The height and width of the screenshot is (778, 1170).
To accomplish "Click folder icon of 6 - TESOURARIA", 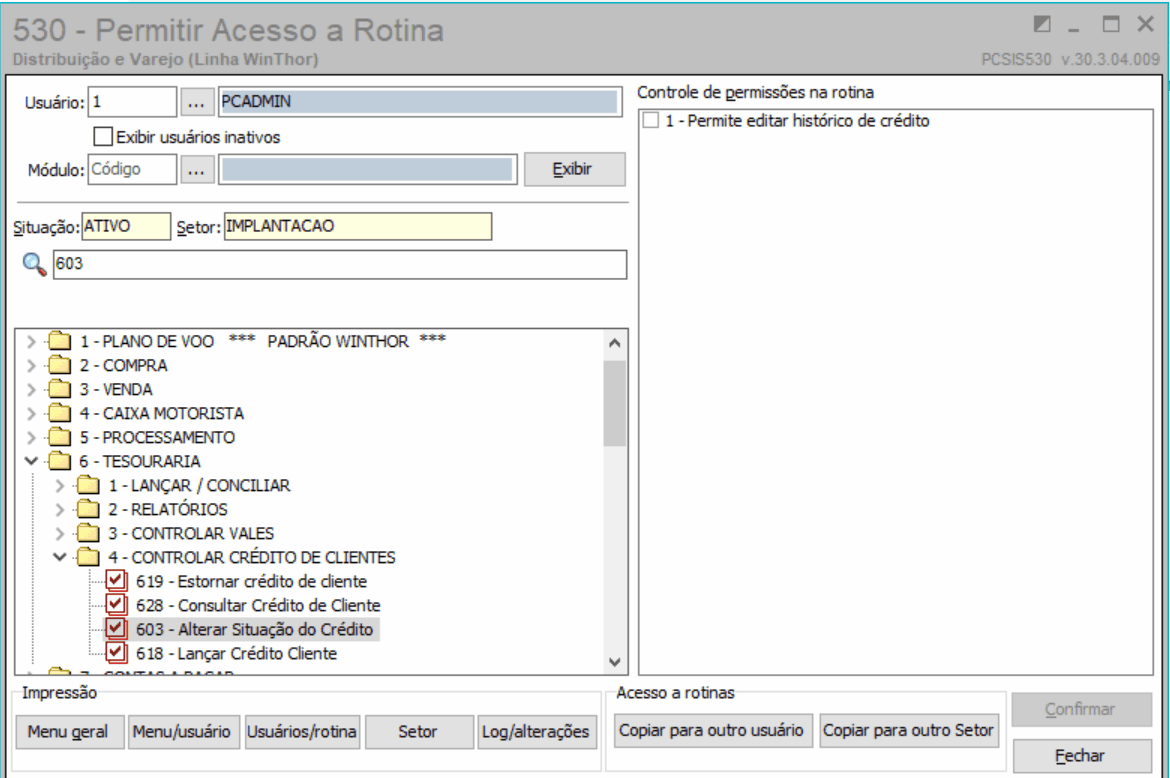I will [x=59, y=461].
